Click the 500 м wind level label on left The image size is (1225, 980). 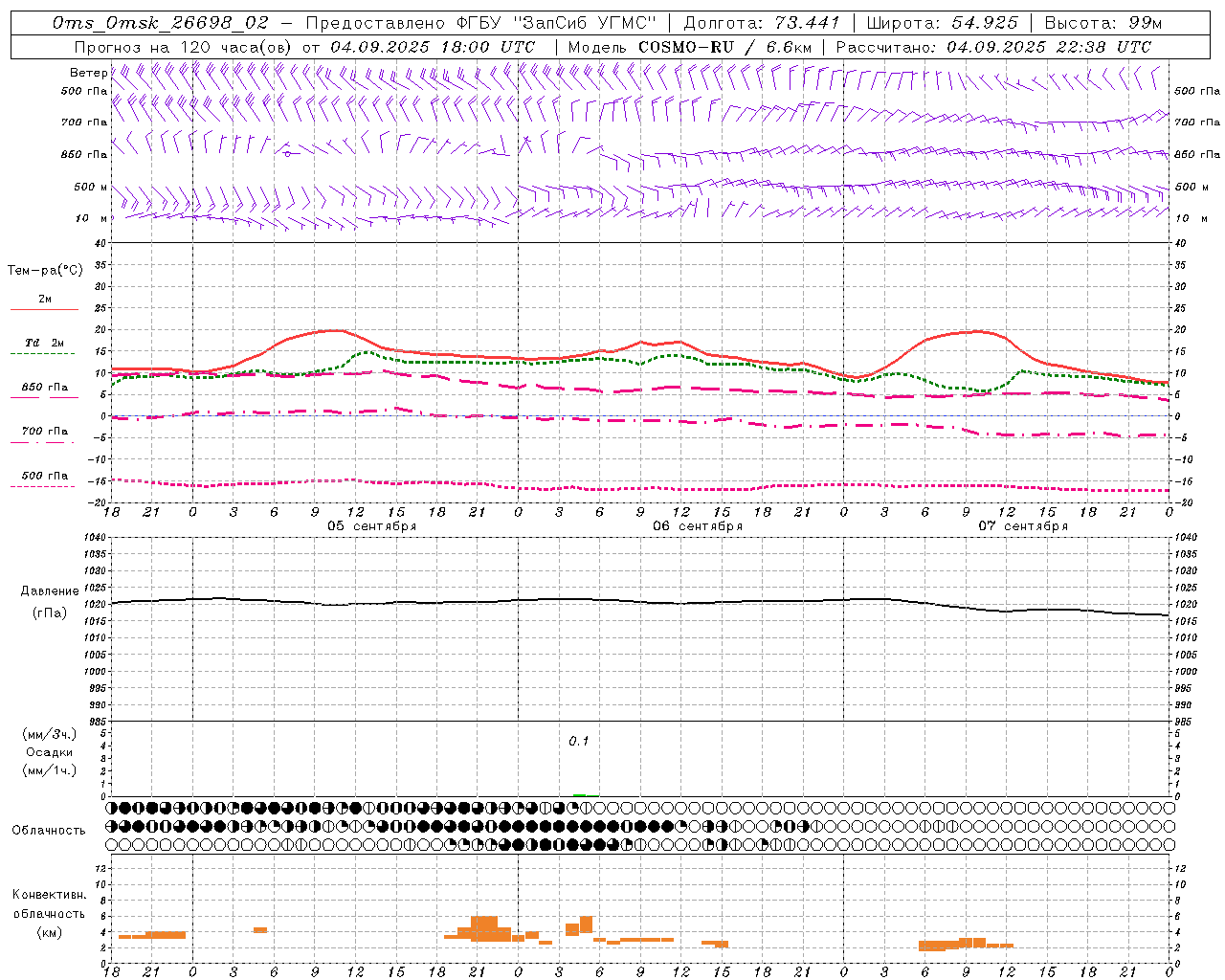coord(91,188)
